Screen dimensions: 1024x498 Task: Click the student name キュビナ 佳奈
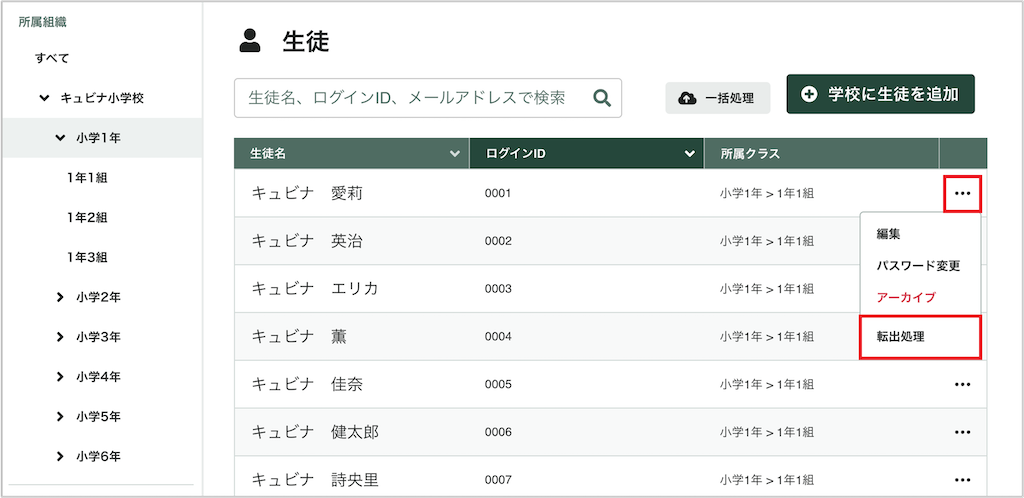click(x=306, y=384)
